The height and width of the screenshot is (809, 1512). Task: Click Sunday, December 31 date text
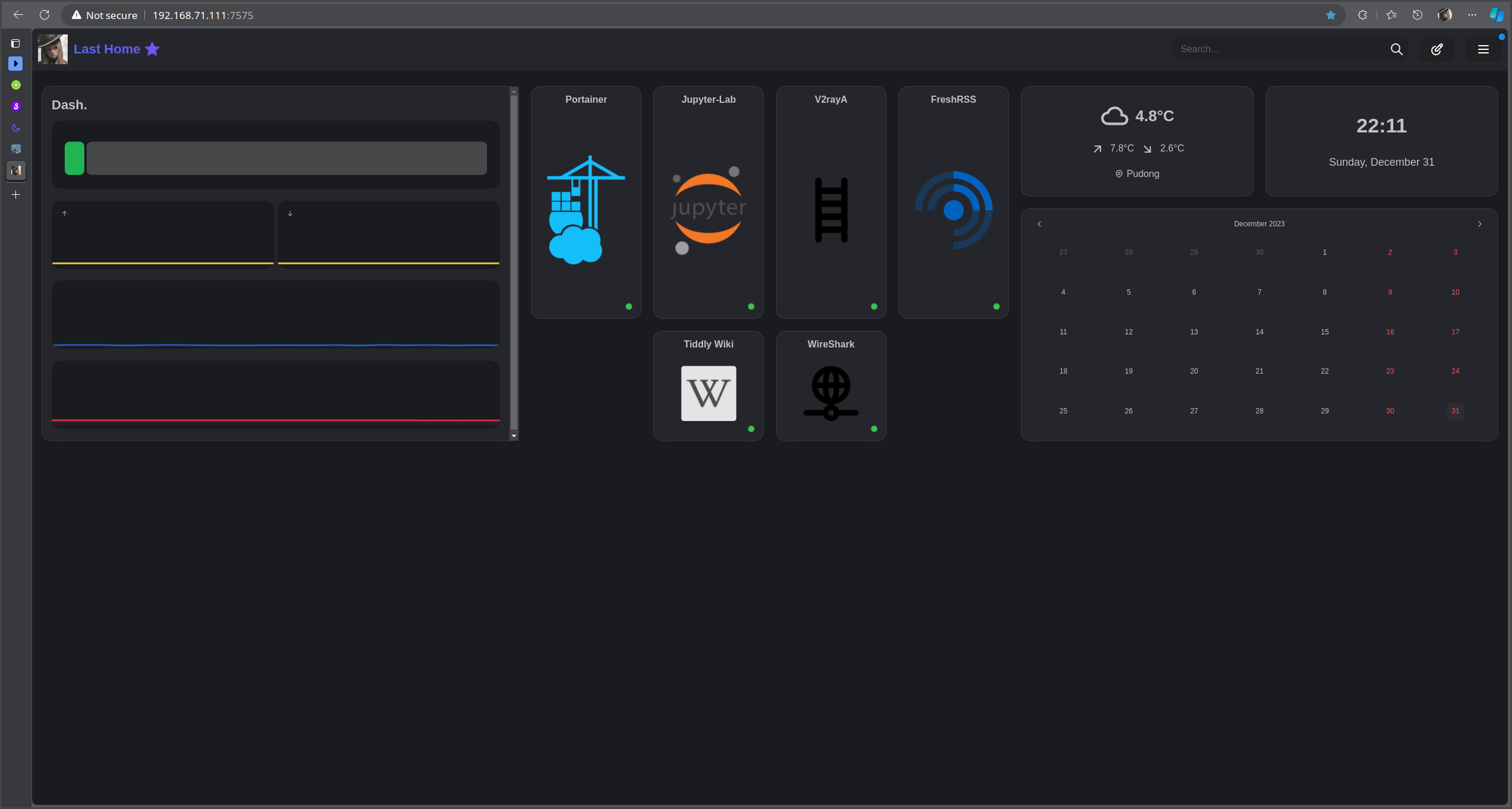(1381, 162)
